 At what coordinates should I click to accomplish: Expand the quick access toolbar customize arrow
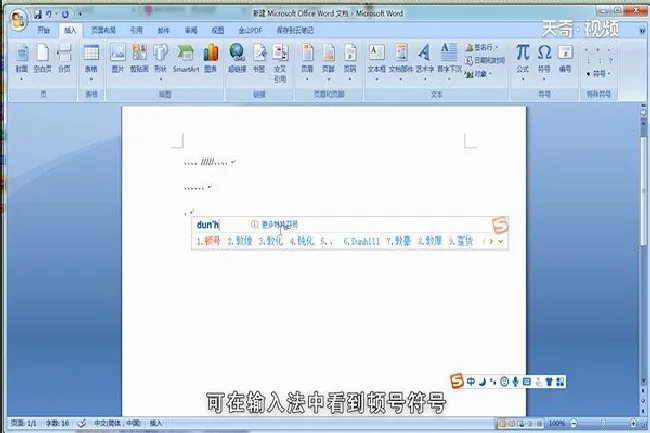(80, 14)
